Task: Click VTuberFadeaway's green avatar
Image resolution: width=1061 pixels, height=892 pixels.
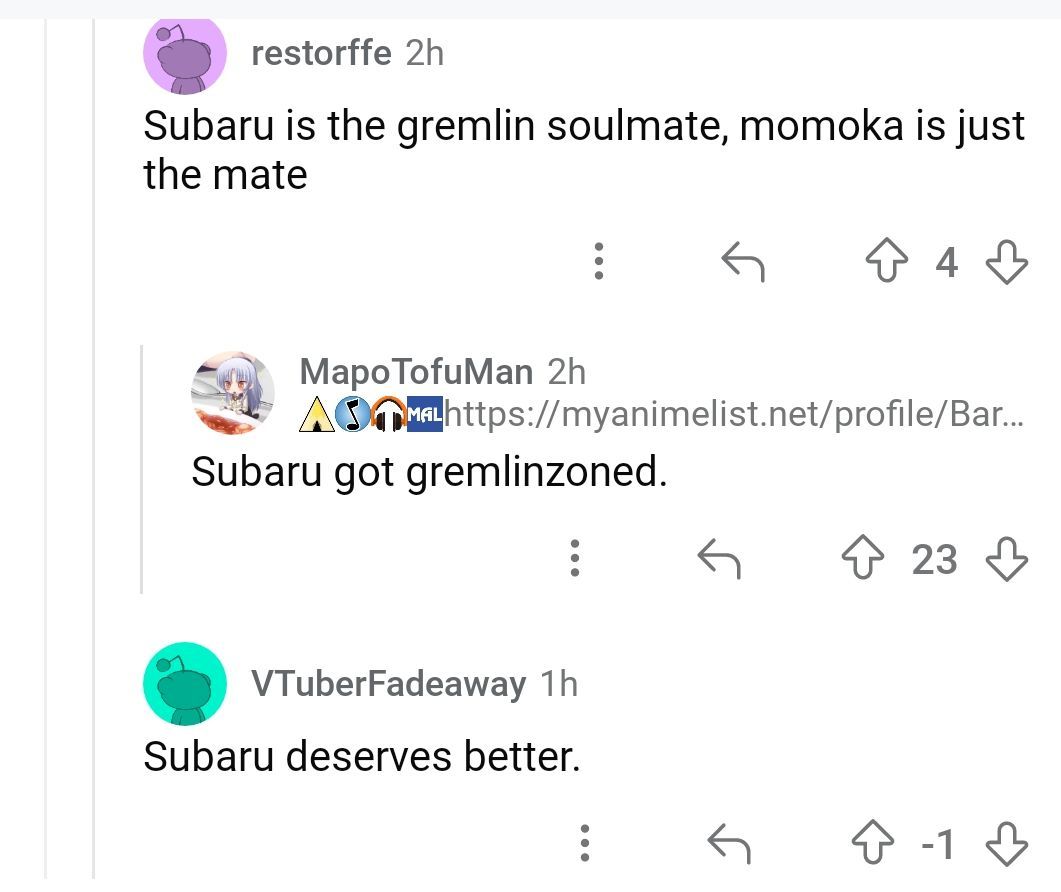Action: [x=185, y=684]
